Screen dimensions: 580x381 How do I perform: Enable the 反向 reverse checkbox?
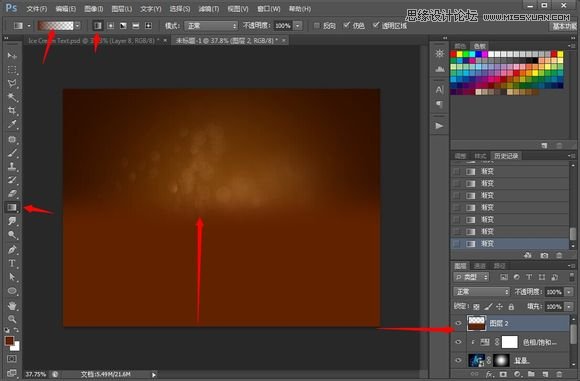click(317, 26)
